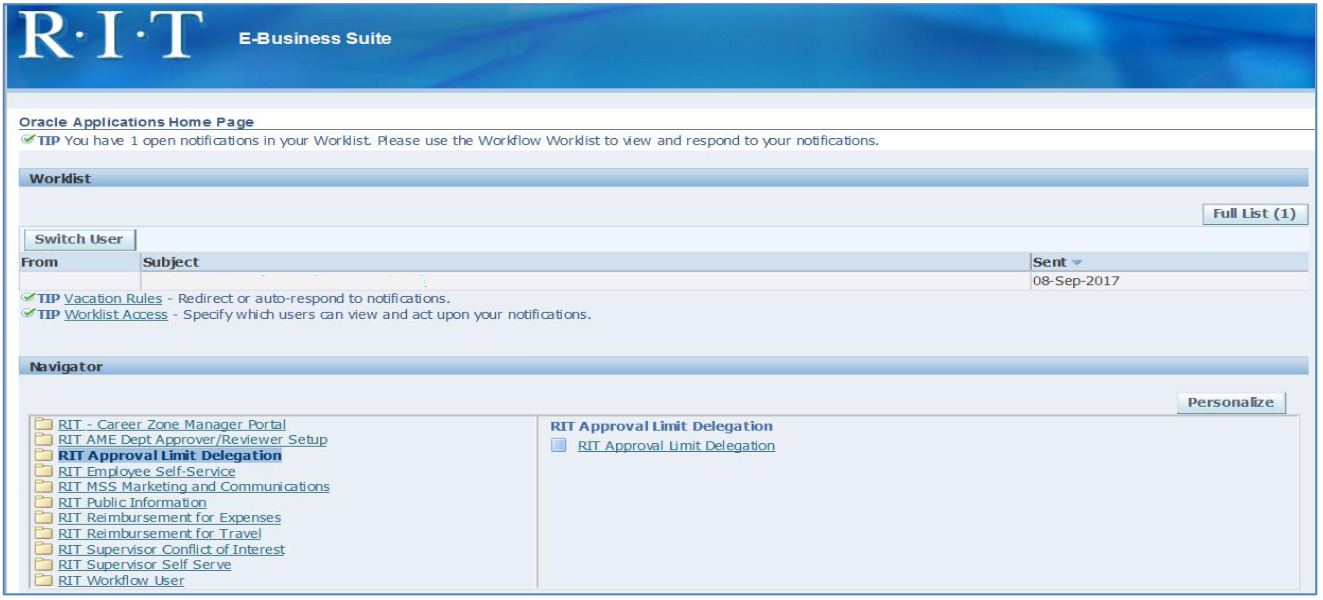Open RIT Reimbursement for Expenses folder
This screenshot has width=1323, height=600.
[169, 518]
